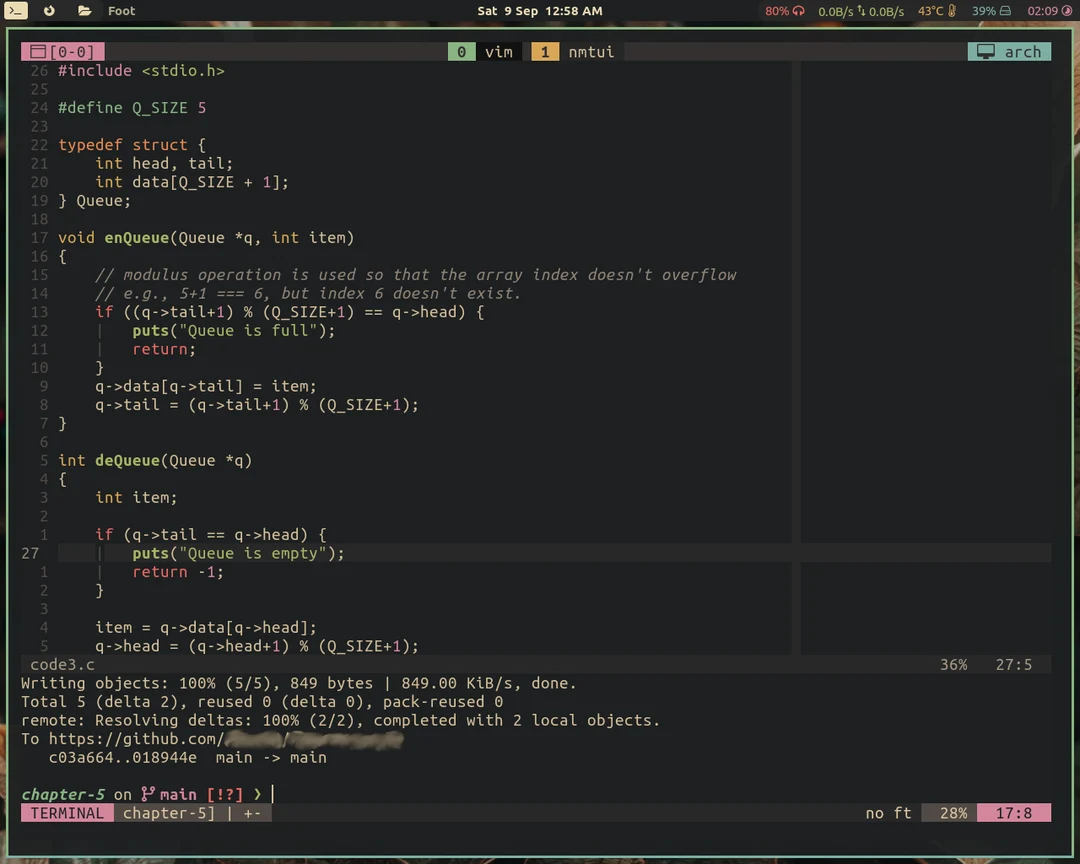Click the '+-' window flags indicator
Screen dimensions: 1080x864
tap(252, 813)
